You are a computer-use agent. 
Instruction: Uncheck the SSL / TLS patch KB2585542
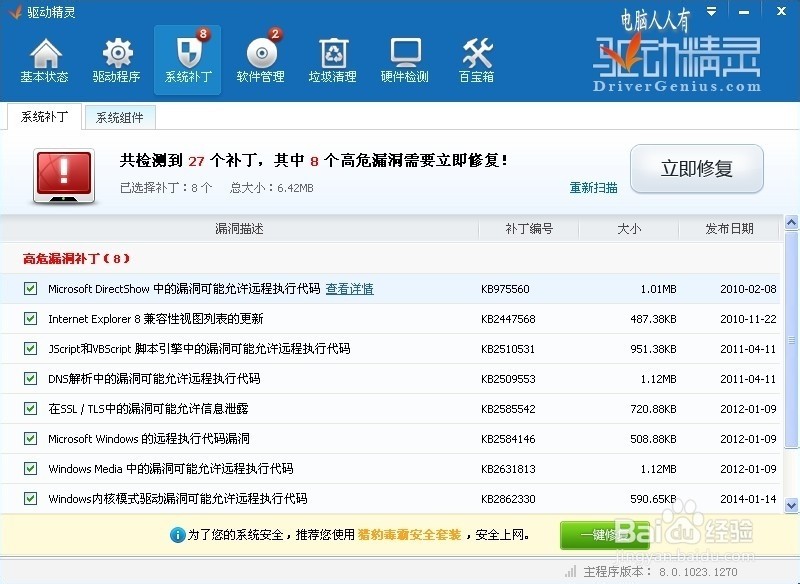(31, 409)
